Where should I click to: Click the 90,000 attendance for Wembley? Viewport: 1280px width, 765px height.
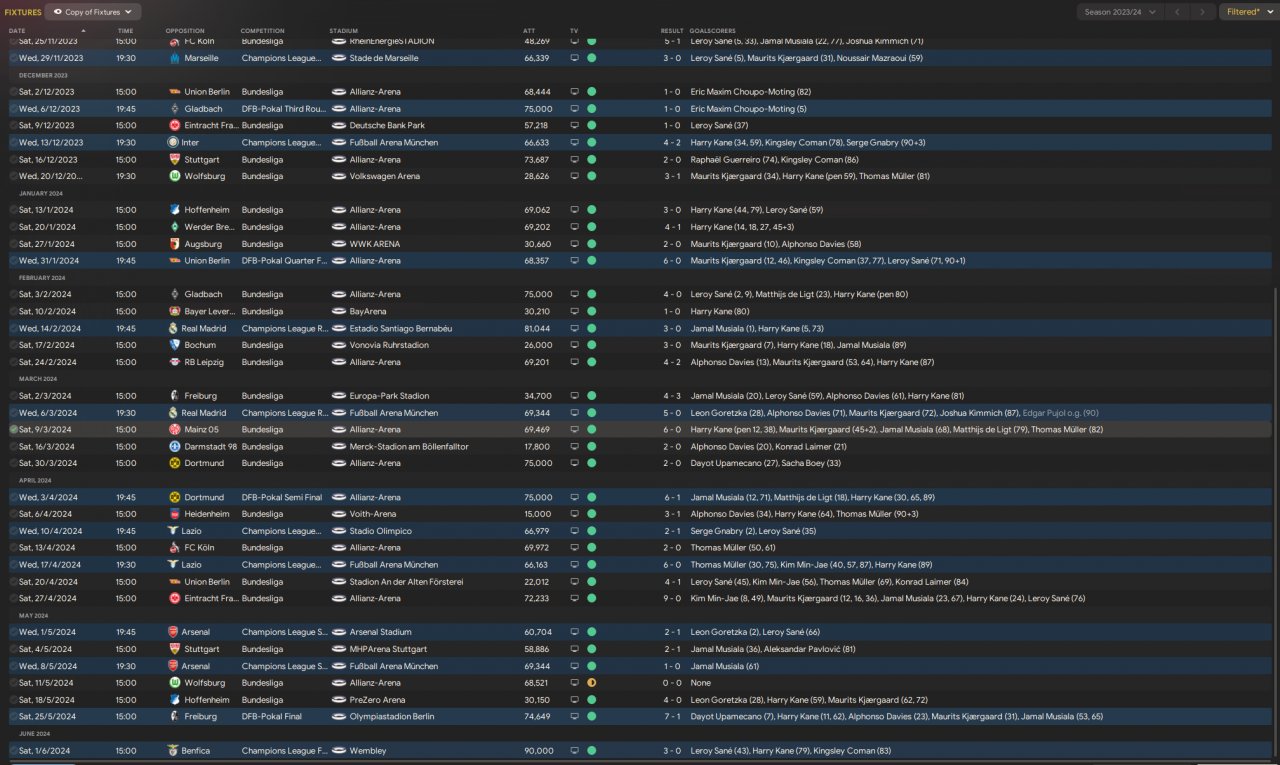(x=538, y=751)
